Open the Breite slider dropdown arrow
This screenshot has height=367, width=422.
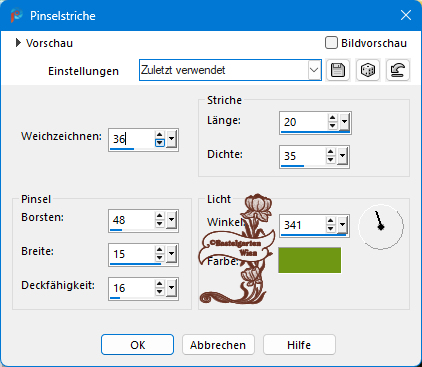(x=171, y=254)
